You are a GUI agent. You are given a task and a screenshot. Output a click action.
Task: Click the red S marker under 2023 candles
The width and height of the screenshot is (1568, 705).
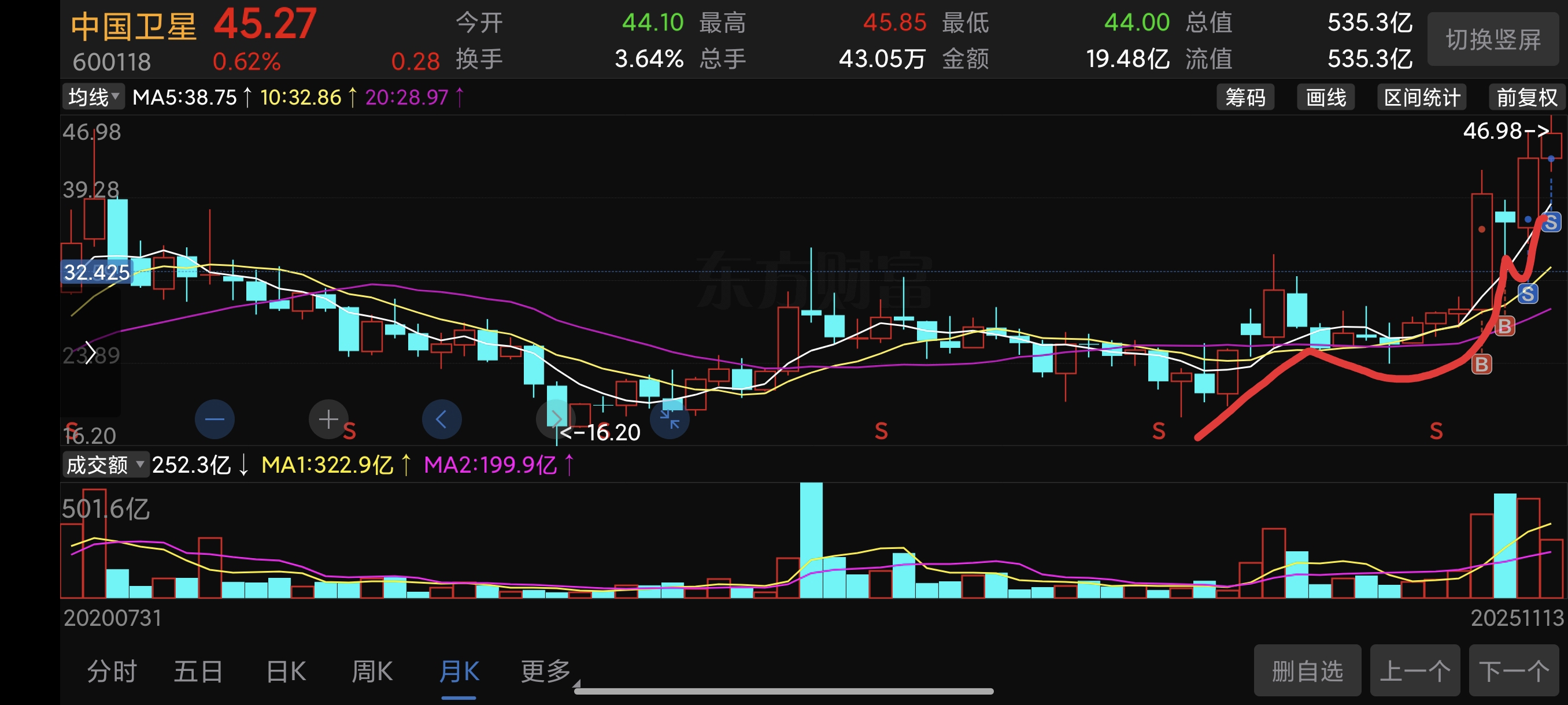click(x=881, y=431)
